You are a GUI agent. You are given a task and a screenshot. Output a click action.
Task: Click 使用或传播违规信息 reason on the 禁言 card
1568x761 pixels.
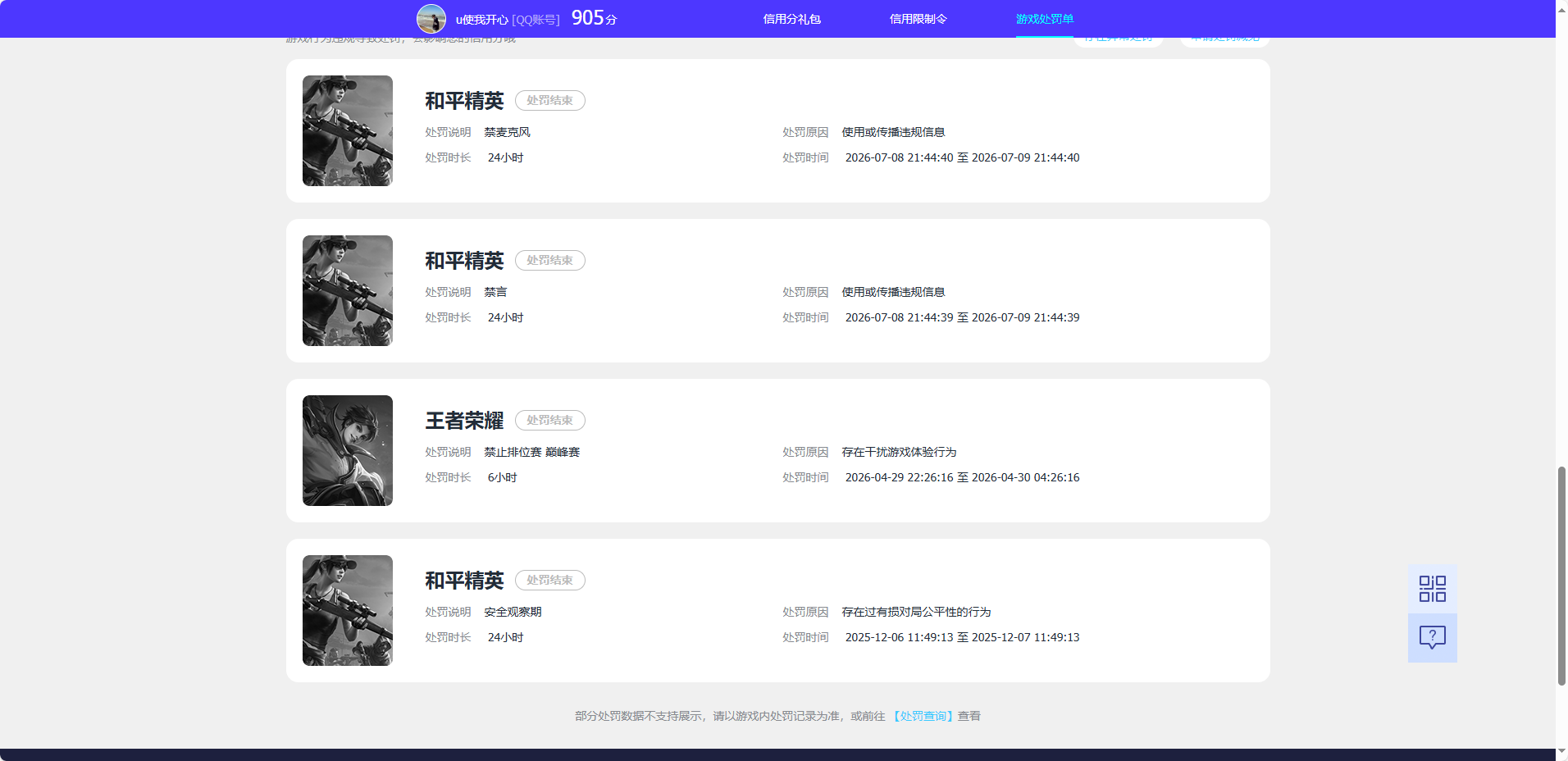coord(893,292)
